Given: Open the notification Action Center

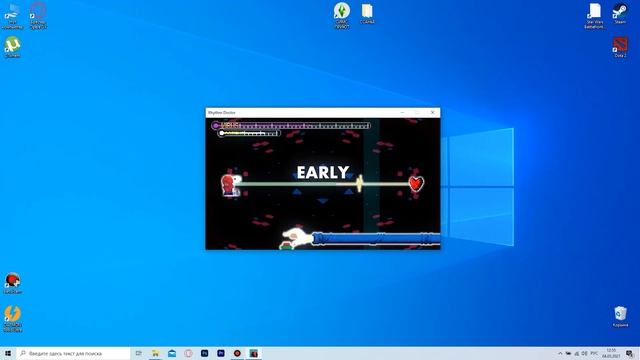Looking at the screenshot, I should click(630, 353).
